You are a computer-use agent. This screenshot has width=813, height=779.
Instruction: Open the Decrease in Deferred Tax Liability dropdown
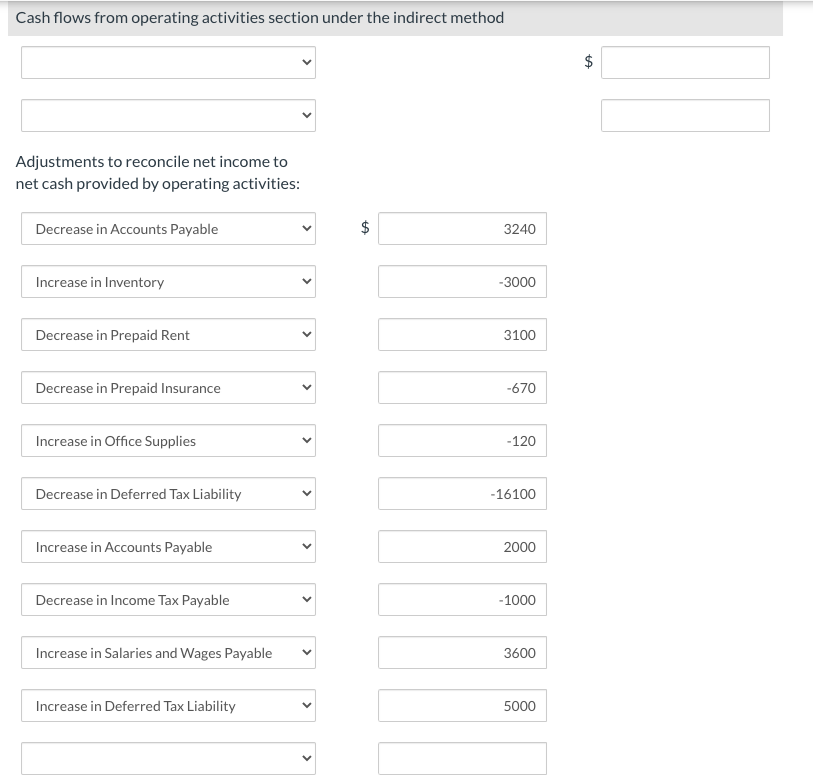click(x=168, y=493)
